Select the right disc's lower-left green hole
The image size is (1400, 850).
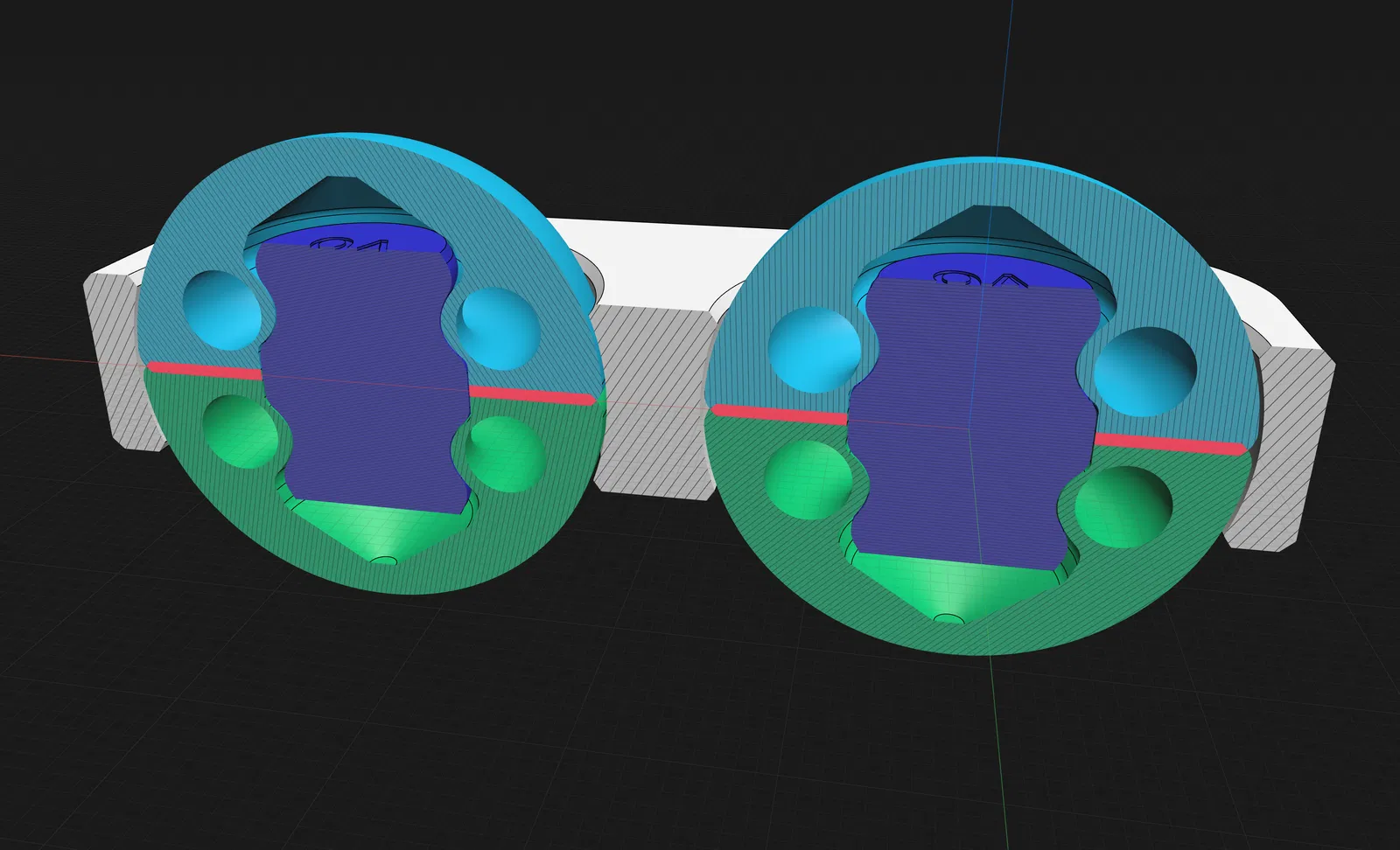pyautogui.click(x=808, y=481)
